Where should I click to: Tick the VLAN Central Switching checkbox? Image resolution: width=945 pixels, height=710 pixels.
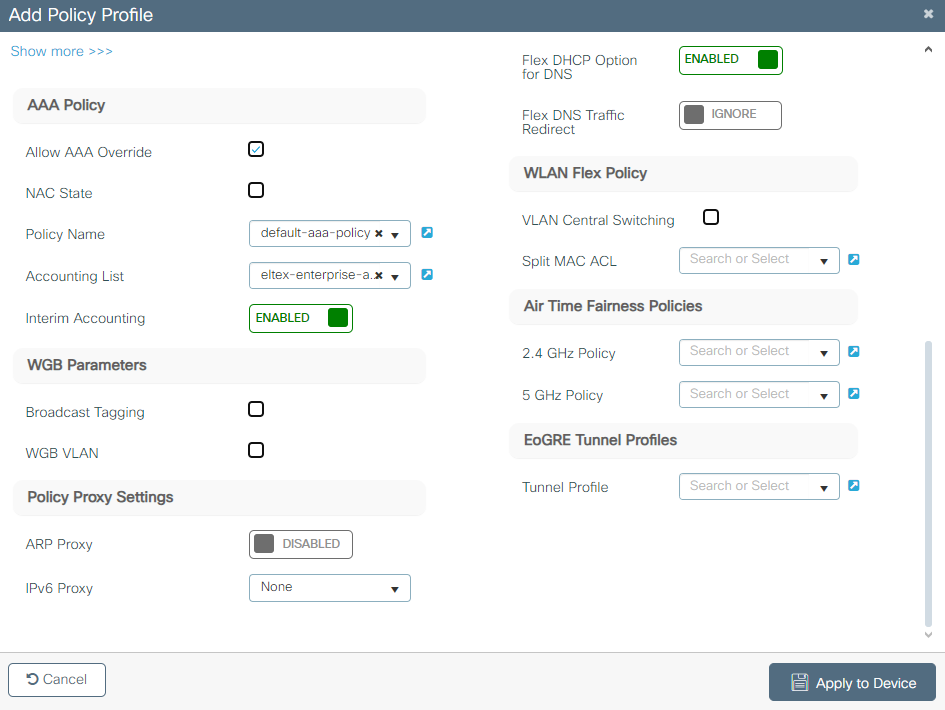pos(711,217)
